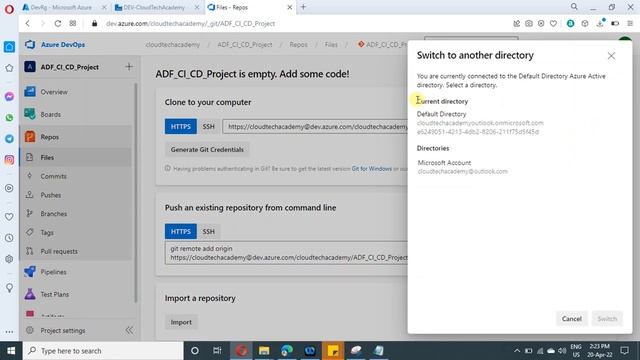Click Cancel in the directory dialog
This screenshot has height=360, width=640.
pos(571,319)
